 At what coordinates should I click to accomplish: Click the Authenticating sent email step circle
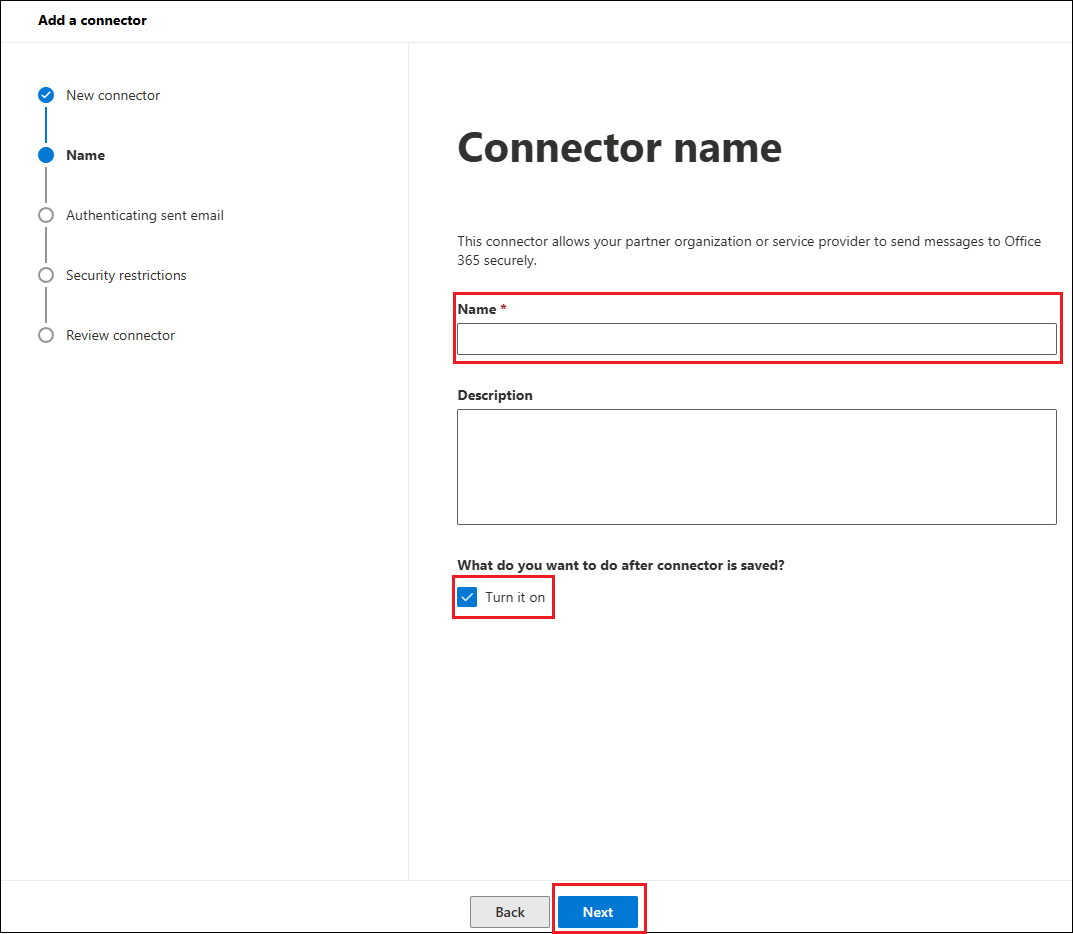[x=46, y=216]
